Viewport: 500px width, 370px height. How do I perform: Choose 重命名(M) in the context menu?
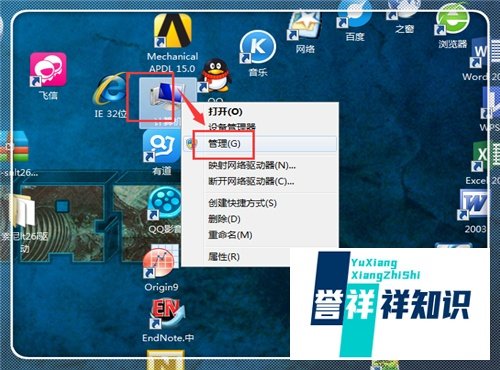[x=230, y=235]
